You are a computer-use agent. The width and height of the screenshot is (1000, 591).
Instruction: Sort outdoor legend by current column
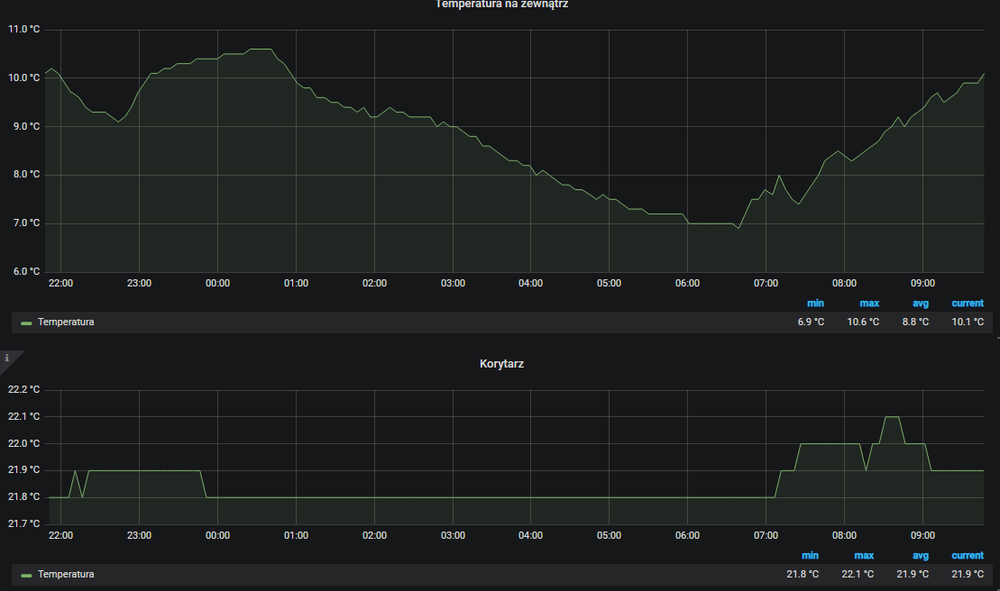tap(967, 303)
